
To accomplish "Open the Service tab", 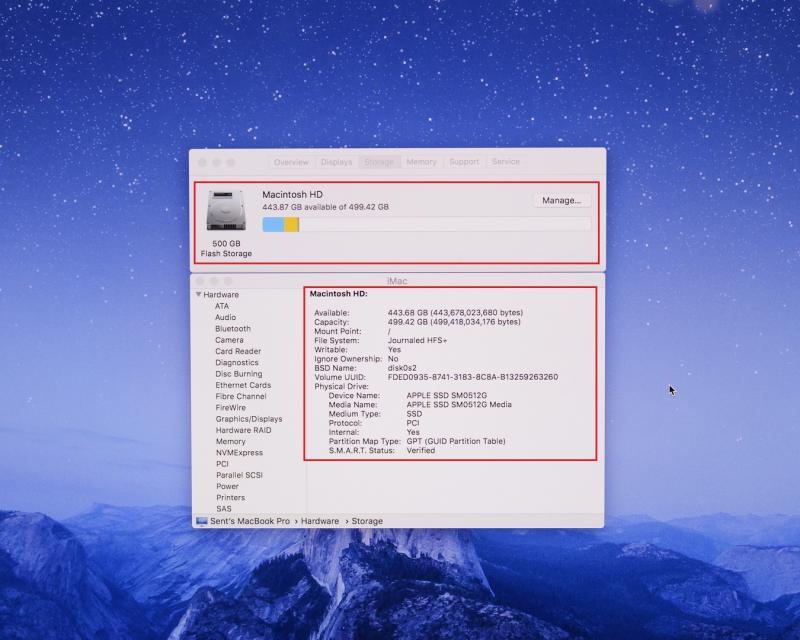I will pyautogui.click(x=506, y=162).
